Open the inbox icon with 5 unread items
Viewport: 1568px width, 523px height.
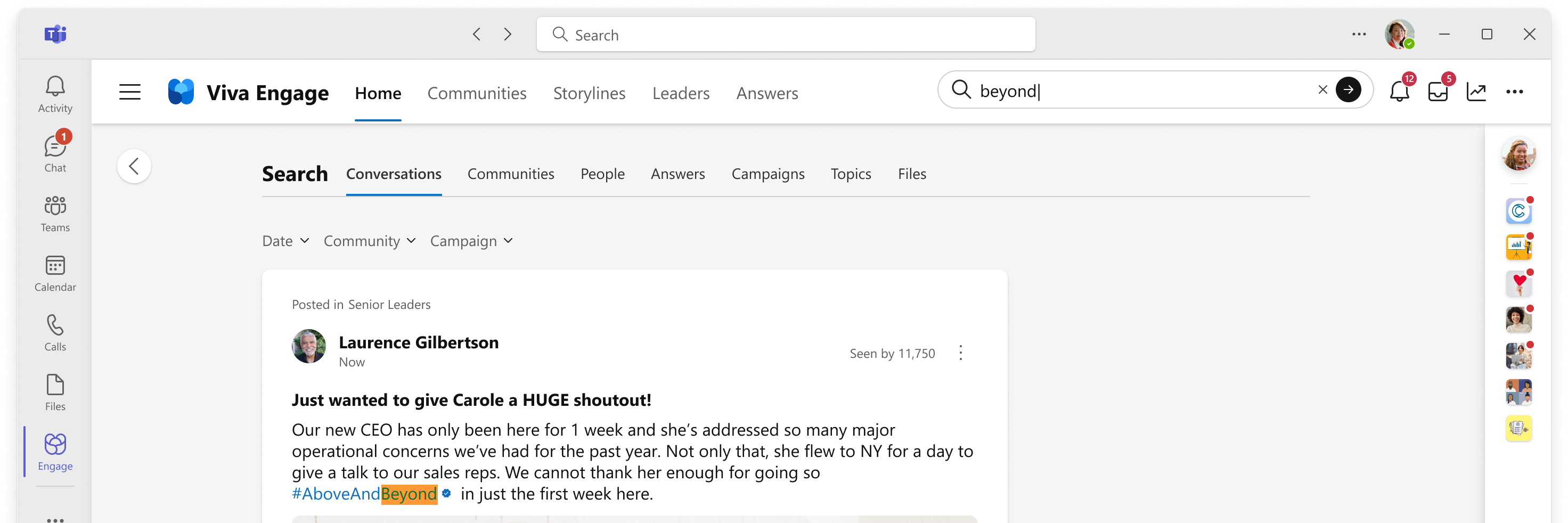1439,92
